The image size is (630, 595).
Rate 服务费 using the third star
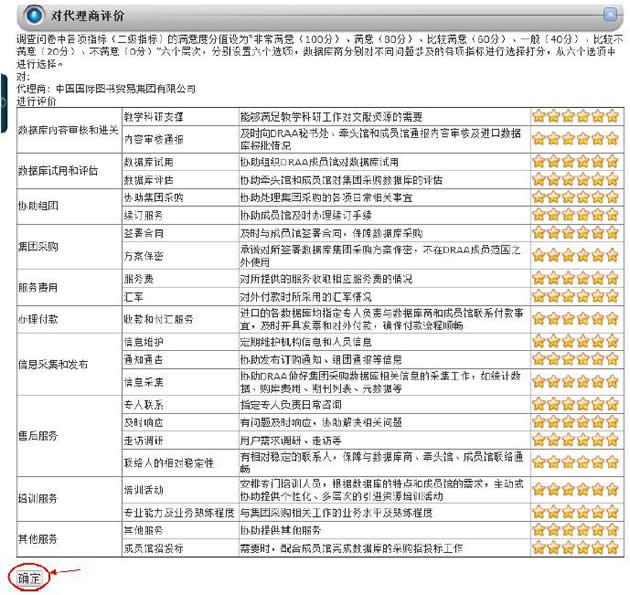pos(568,278)
